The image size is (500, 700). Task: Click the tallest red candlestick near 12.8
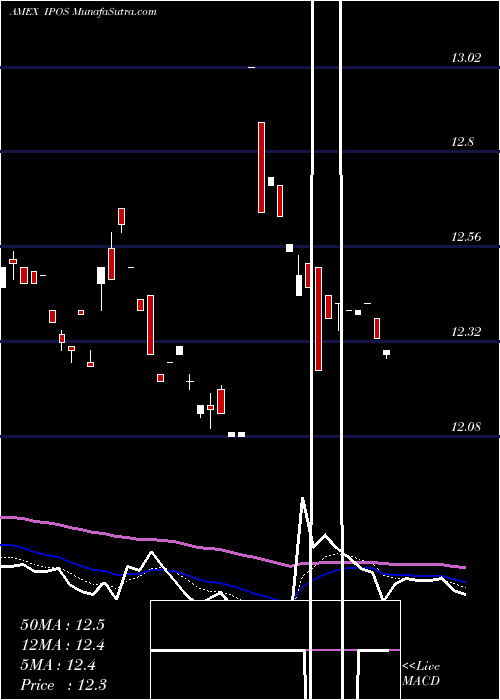tap(262, 167)
